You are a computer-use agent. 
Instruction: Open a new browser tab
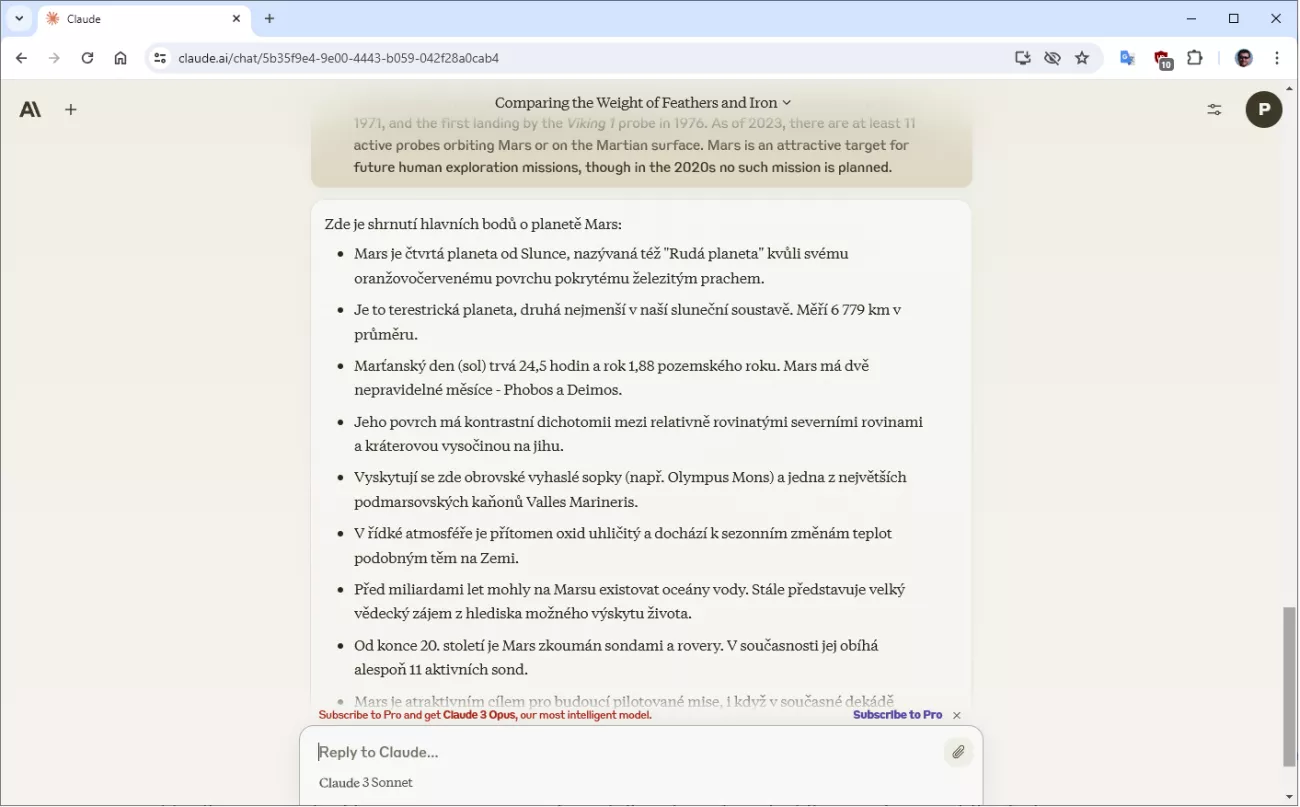[x=269, y=18]
